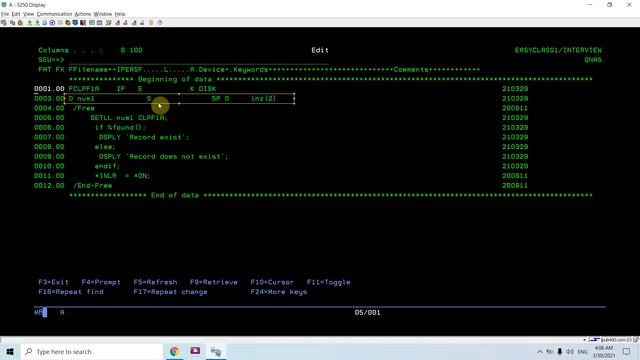Click the ENG language indicator
The height and width of the screenshot is (360, 640).
pos(582,351)
